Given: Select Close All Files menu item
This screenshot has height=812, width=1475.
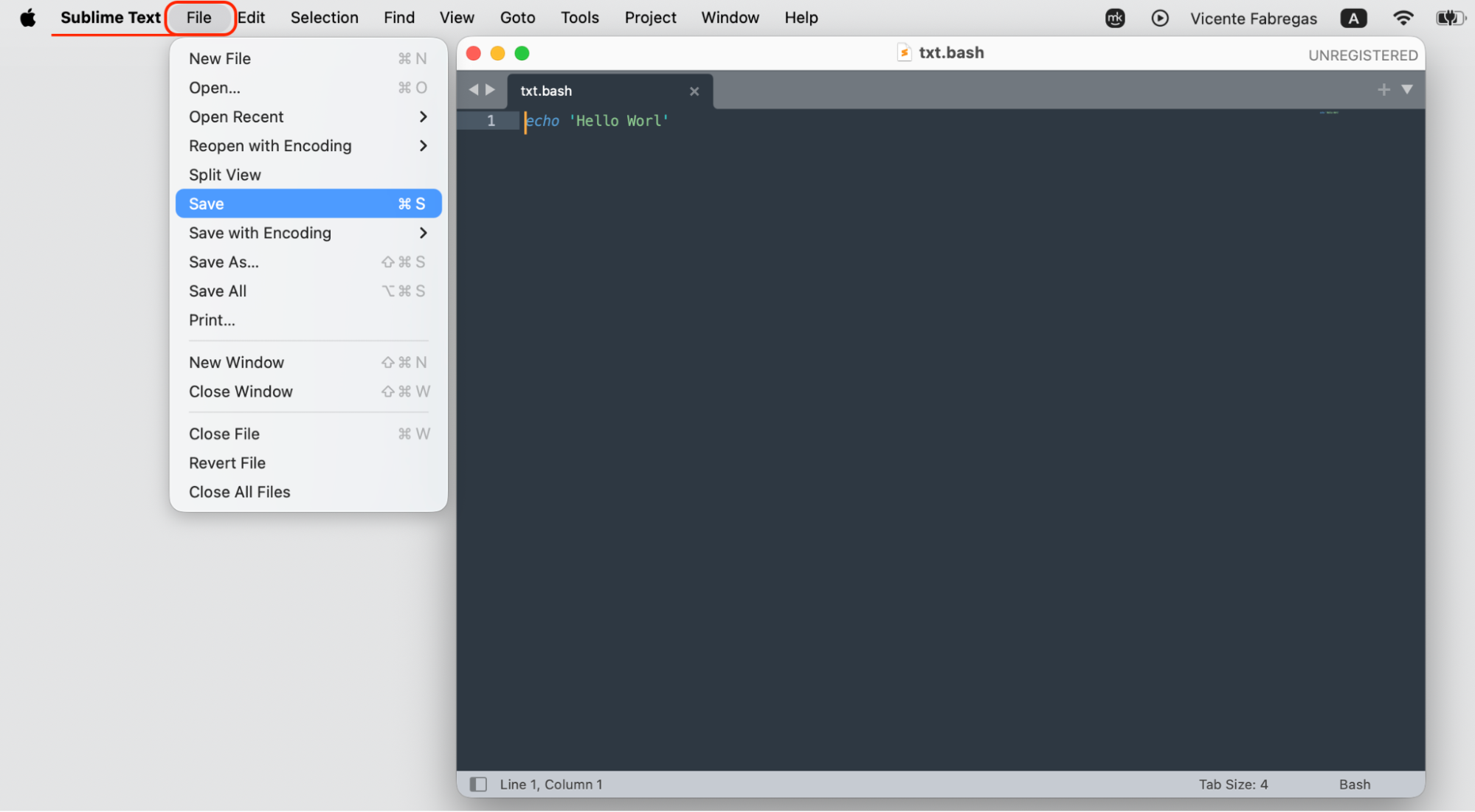Looking at the screenshot, I should pos(308,492).
